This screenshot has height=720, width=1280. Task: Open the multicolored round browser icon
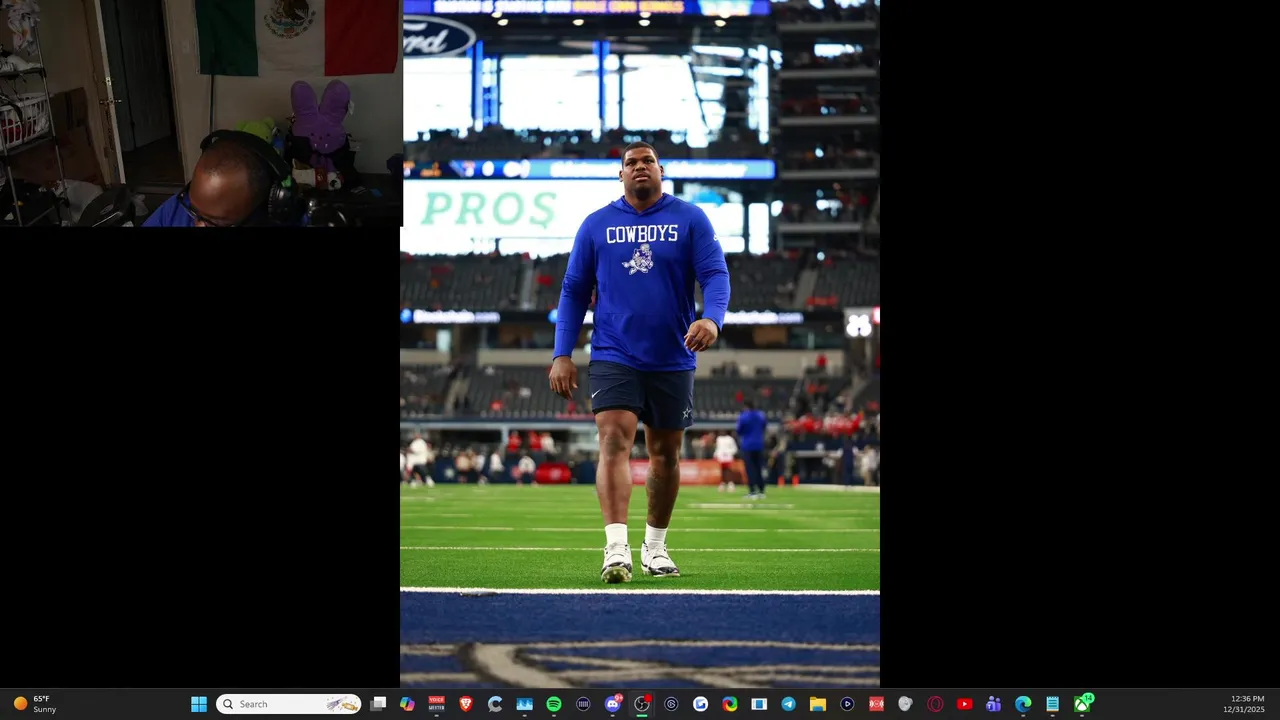(x=730, y=704)
